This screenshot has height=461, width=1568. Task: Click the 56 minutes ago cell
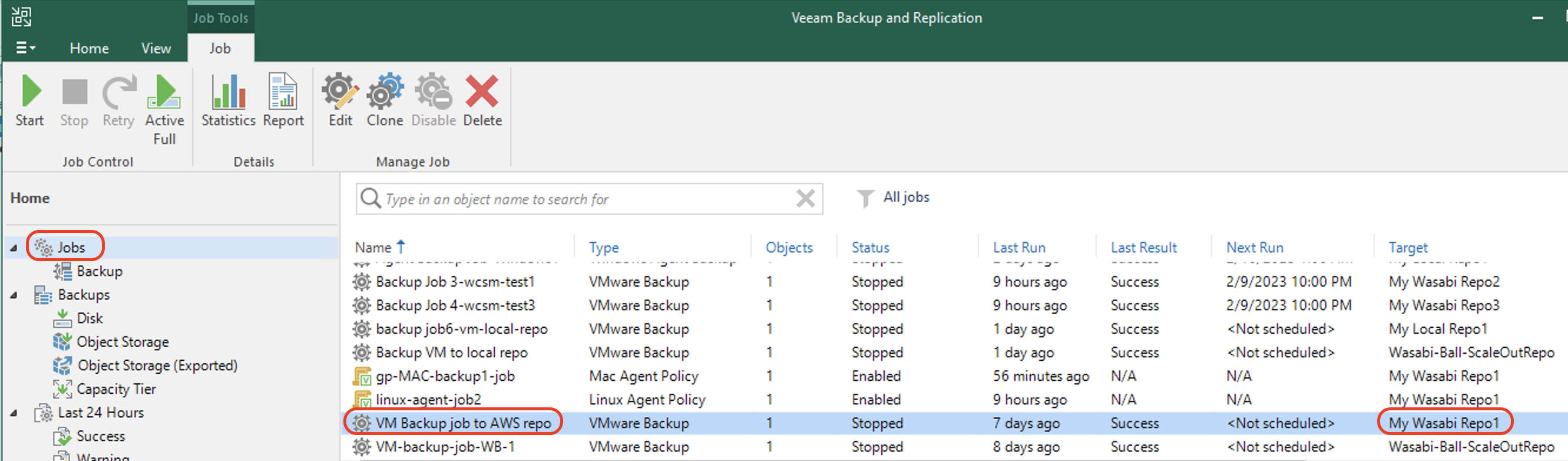pos(1041,376)
